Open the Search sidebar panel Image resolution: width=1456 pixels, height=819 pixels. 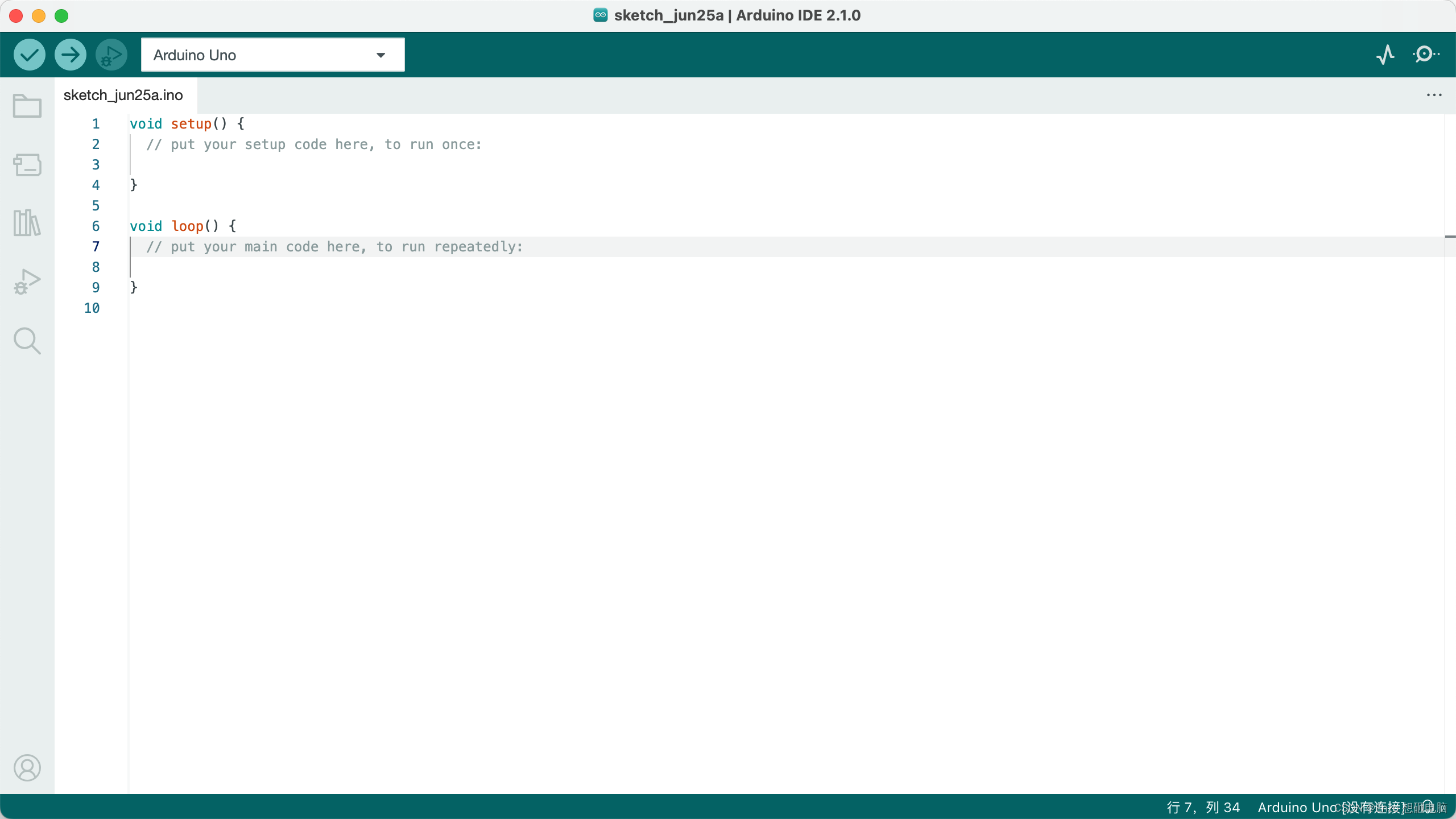pyautogui.click(x=27, y=341)
